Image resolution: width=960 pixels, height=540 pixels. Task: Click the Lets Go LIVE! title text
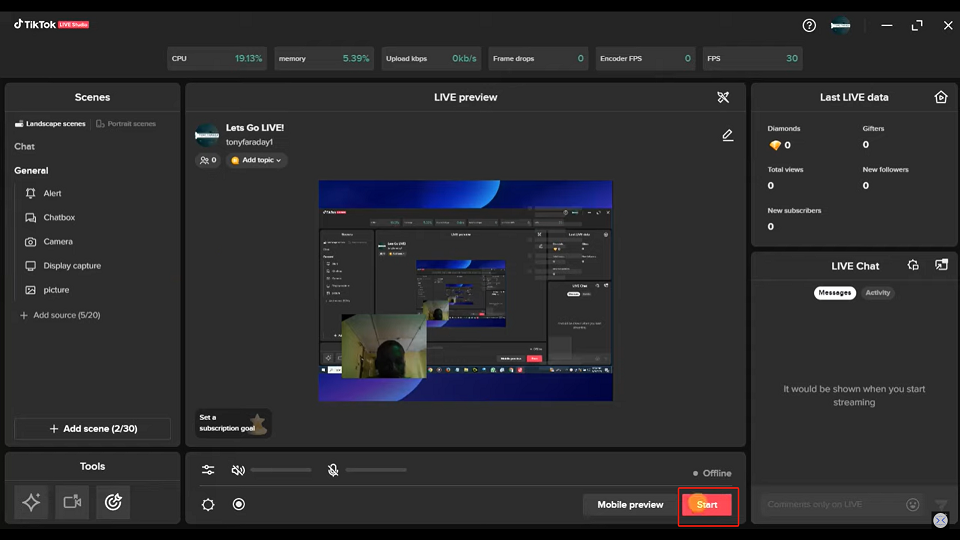[x=255, y=128]
